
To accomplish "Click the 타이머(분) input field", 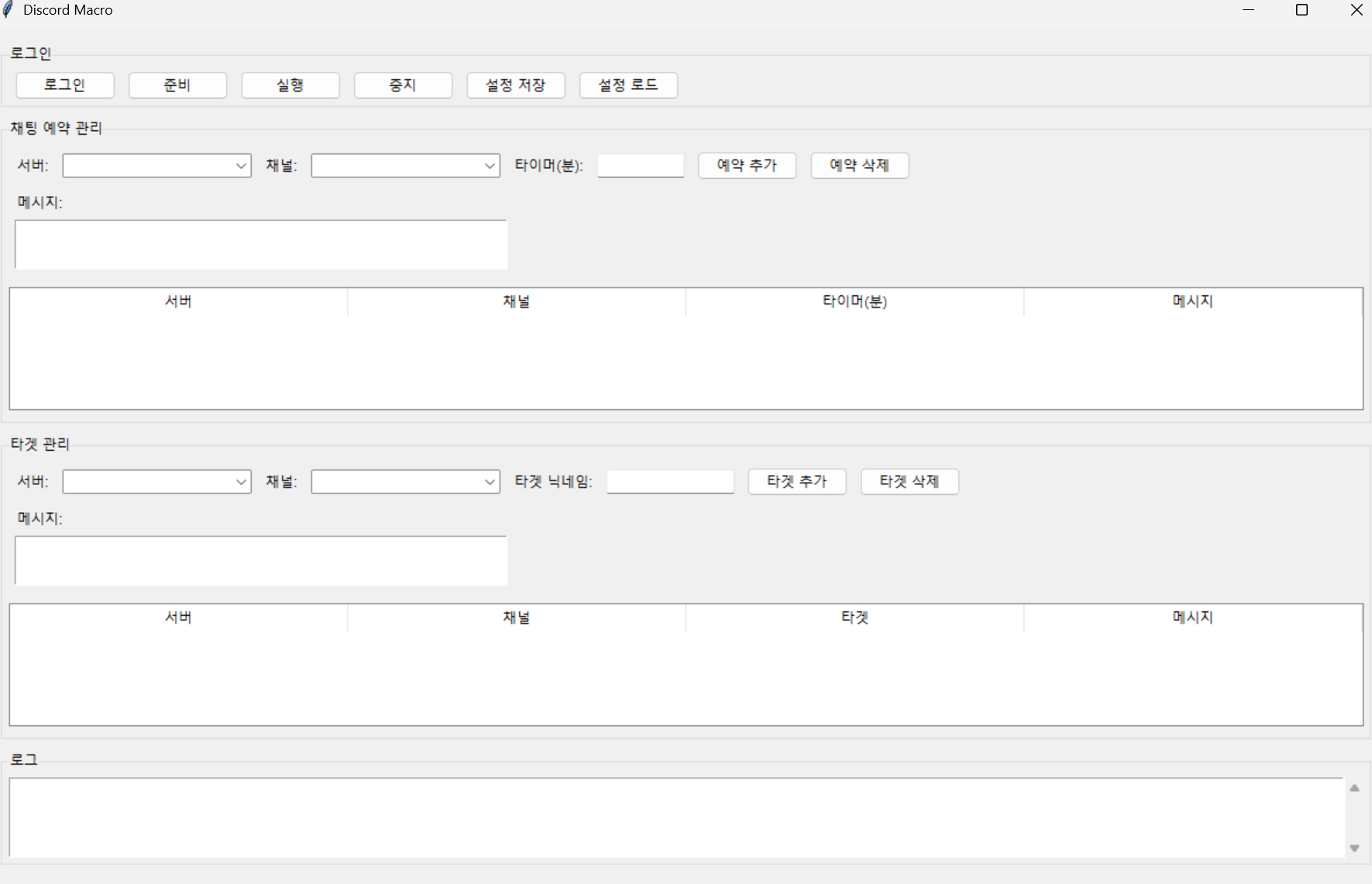I will pyautogui.click(x=641, y=165).
